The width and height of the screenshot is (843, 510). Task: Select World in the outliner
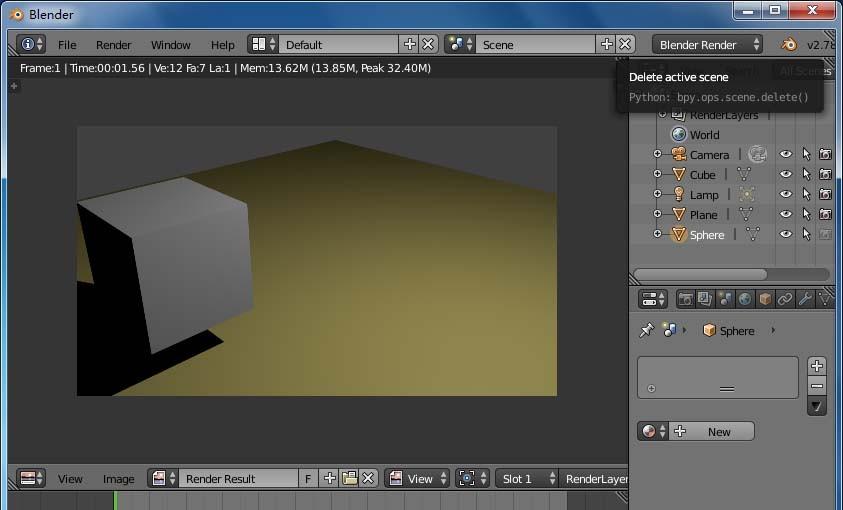point(704,135)
